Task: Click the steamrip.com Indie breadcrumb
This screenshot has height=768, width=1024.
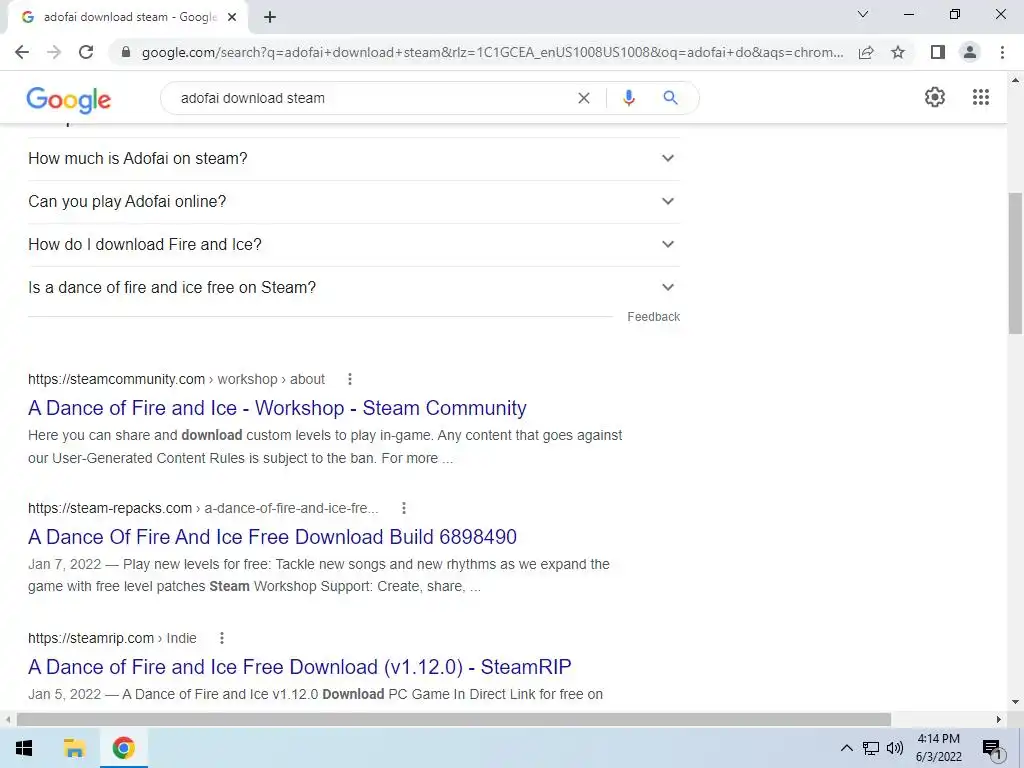Action: (x=112, y=638)
